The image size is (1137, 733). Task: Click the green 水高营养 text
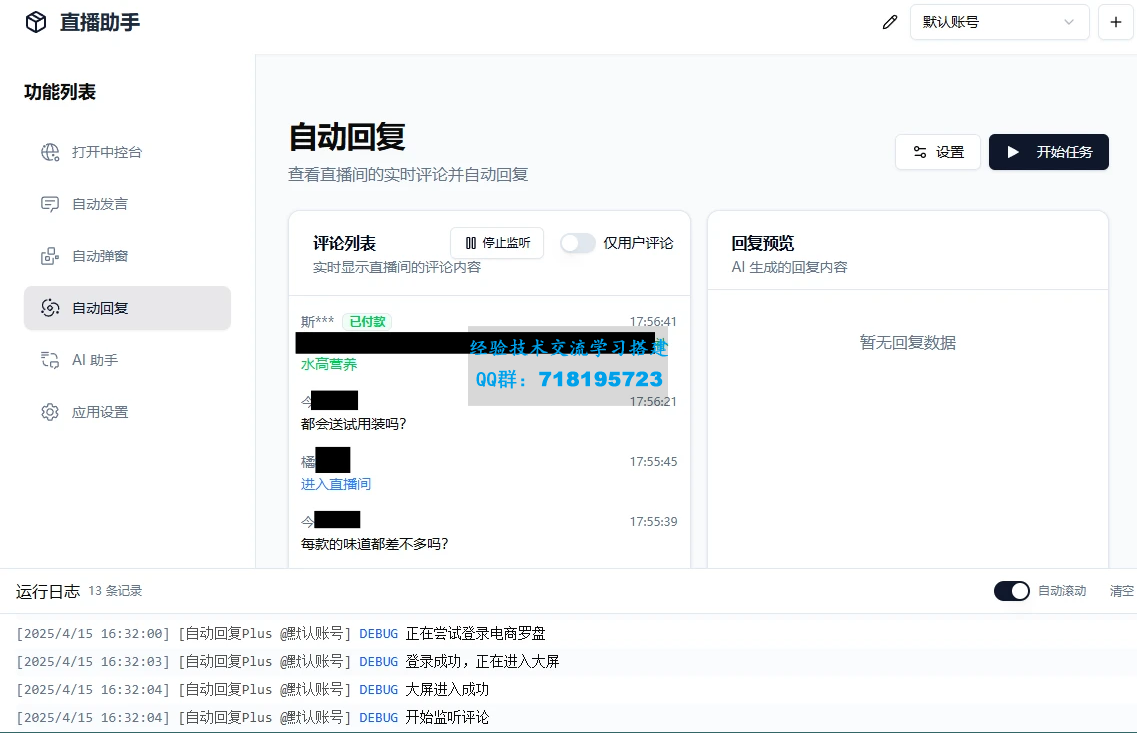pos(329,364)
